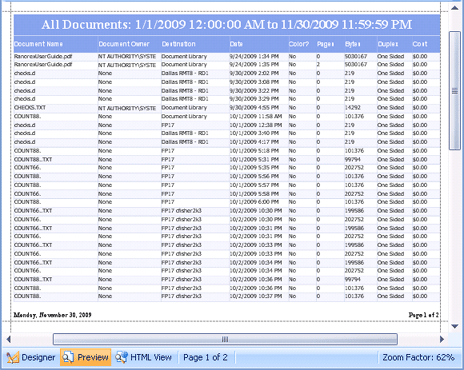Click the Pages column header

pyautogui.click(x=325, y=44)
